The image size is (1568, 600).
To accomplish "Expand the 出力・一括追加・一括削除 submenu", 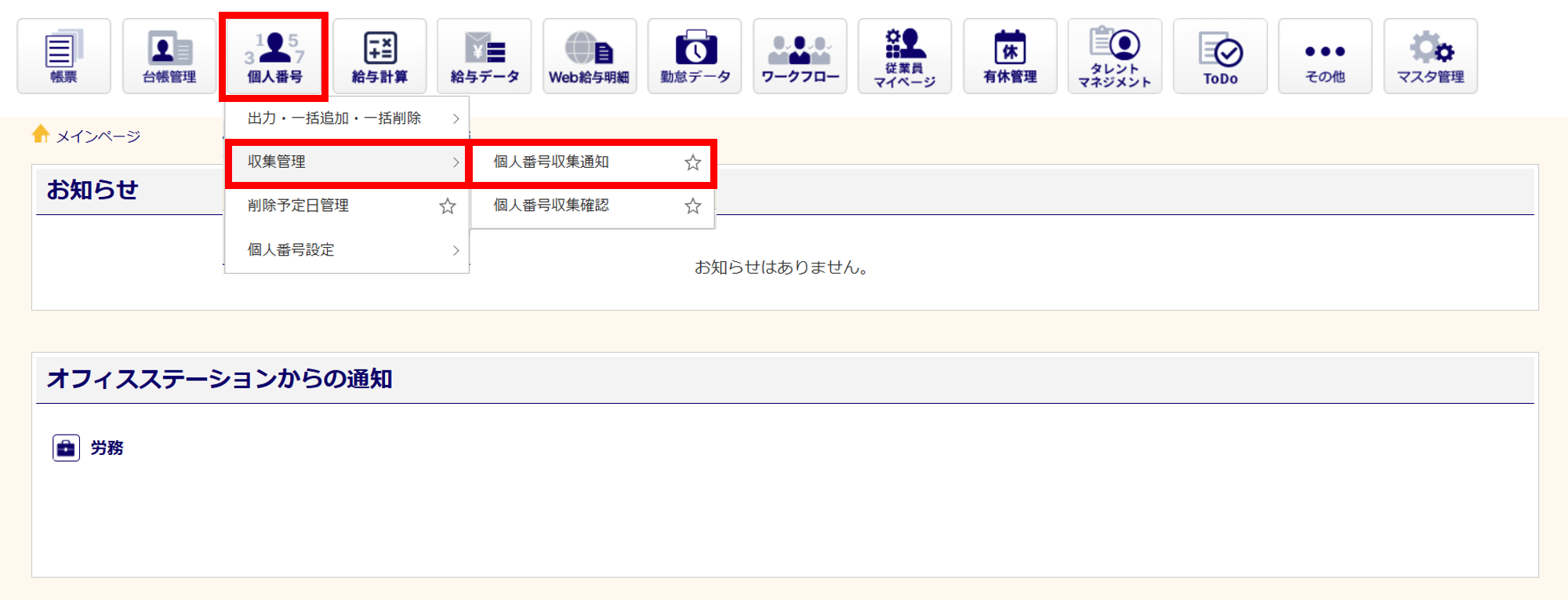I will click(347, 118).
